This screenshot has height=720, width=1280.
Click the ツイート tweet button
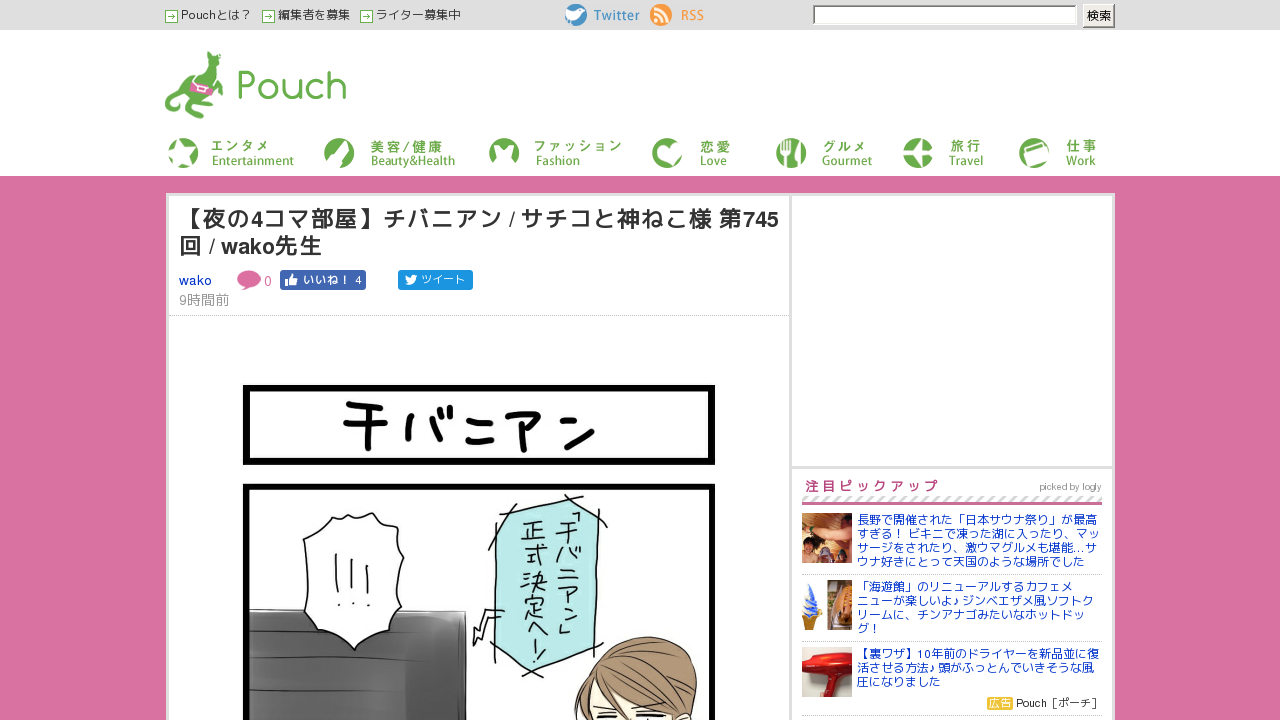[435, 280]
